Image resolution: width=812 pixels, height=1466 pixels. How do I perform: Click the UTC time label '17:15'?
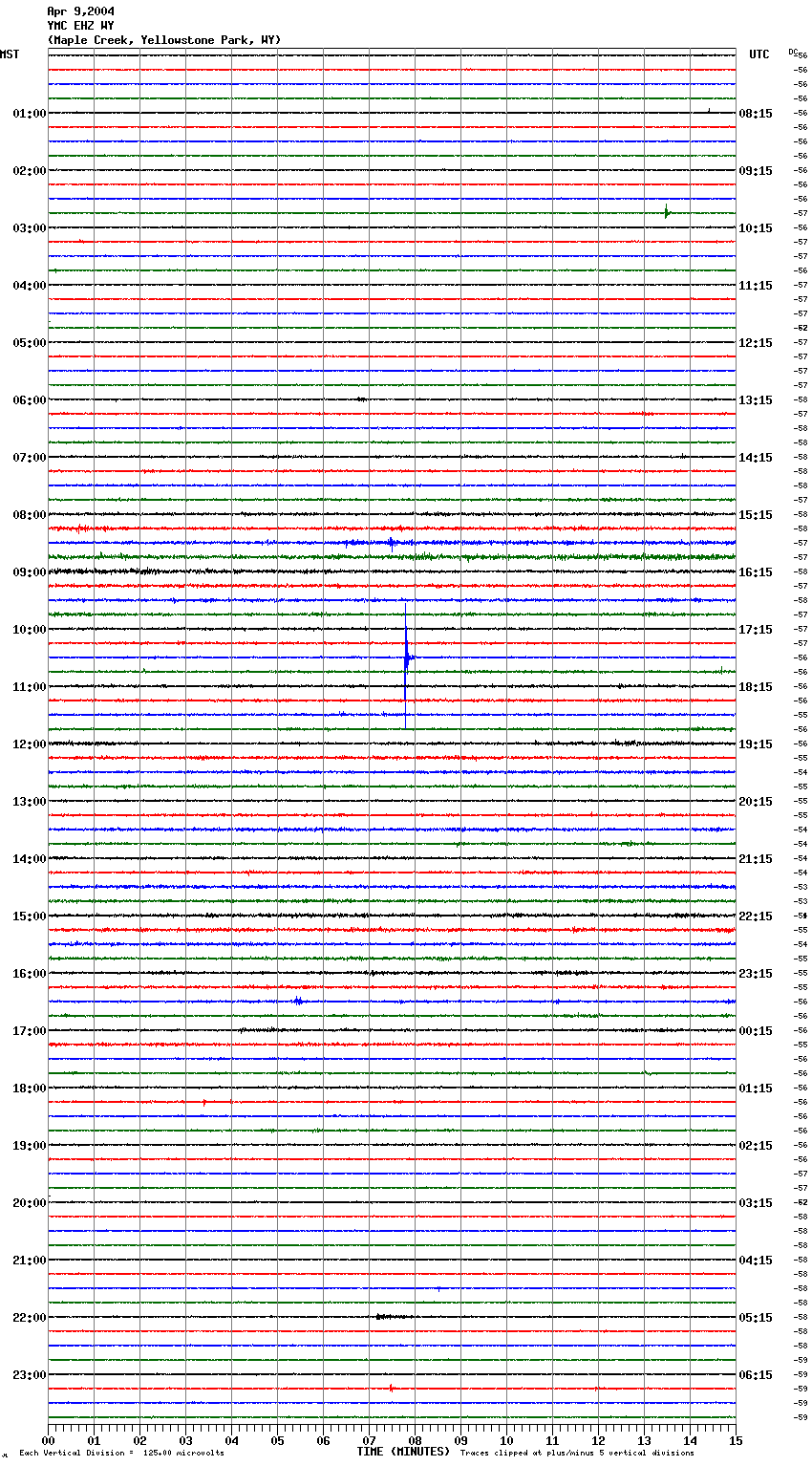pos(756,630)
